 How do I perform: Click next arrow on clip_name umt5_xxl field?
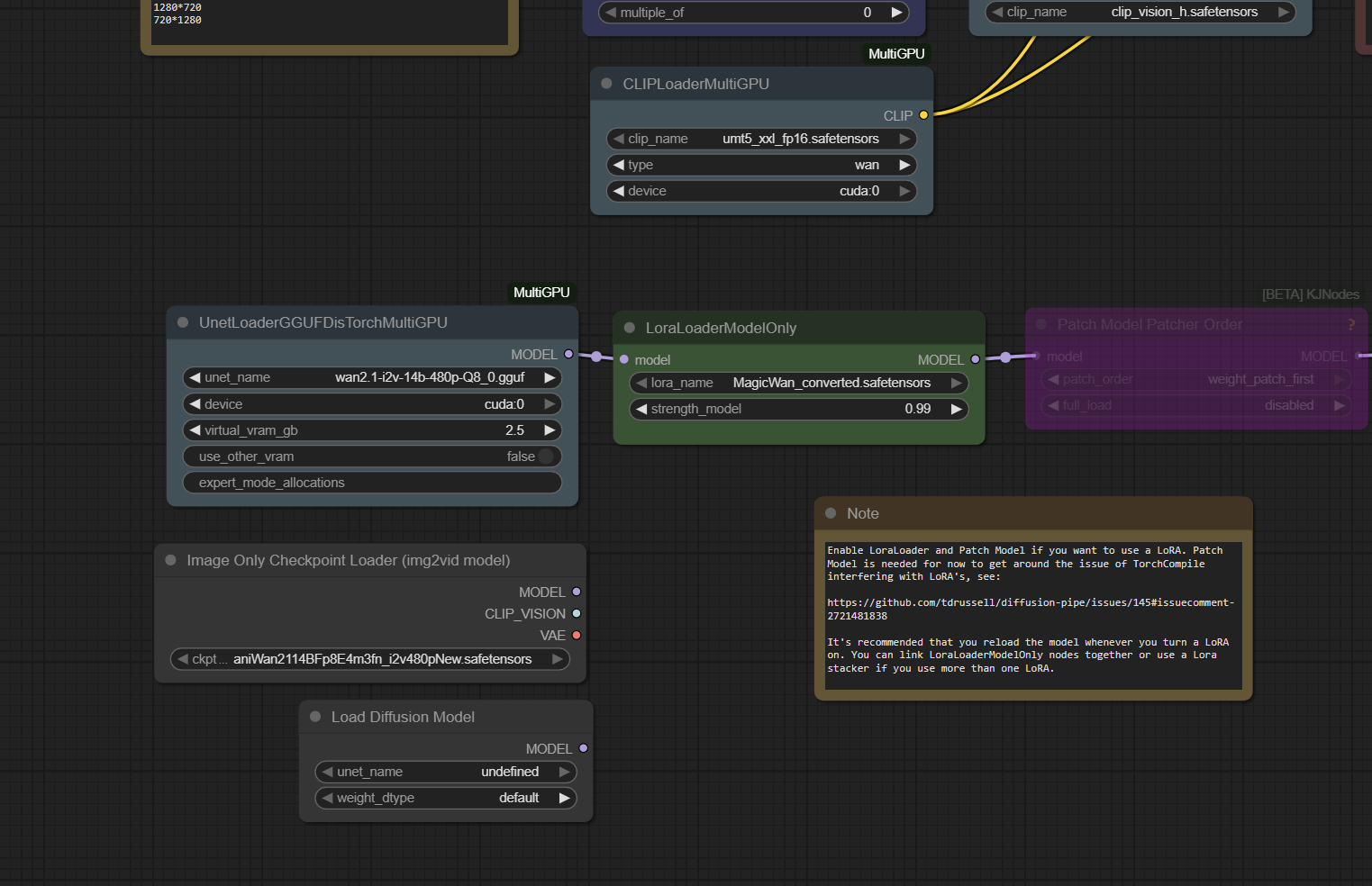click(x=904, y=139)
